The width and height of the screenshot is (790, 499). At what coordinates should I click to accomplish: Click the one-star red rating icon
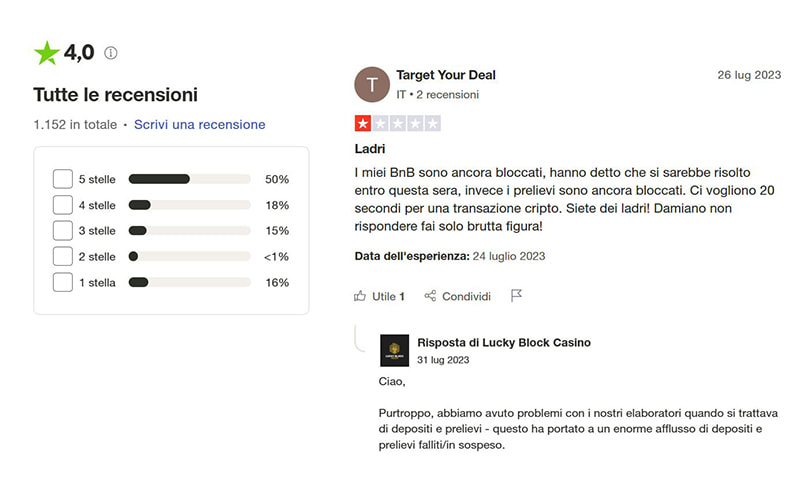(x=363, y=124)
